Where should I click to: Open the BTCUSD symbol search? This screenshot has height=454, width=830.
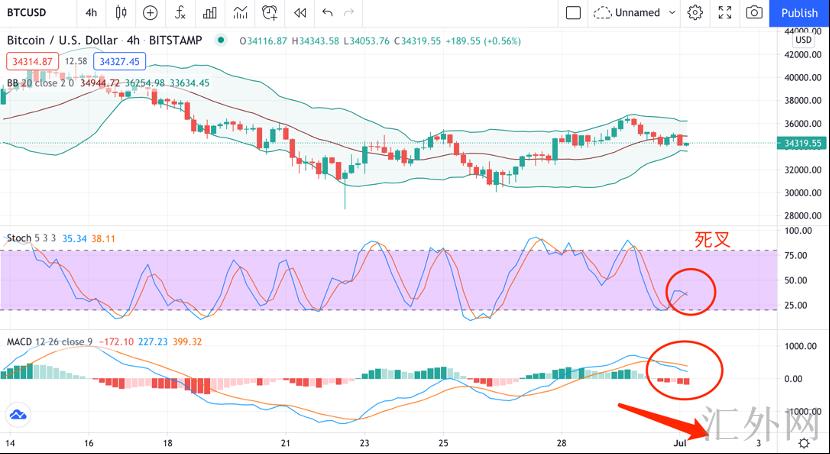tap(26, 13)
